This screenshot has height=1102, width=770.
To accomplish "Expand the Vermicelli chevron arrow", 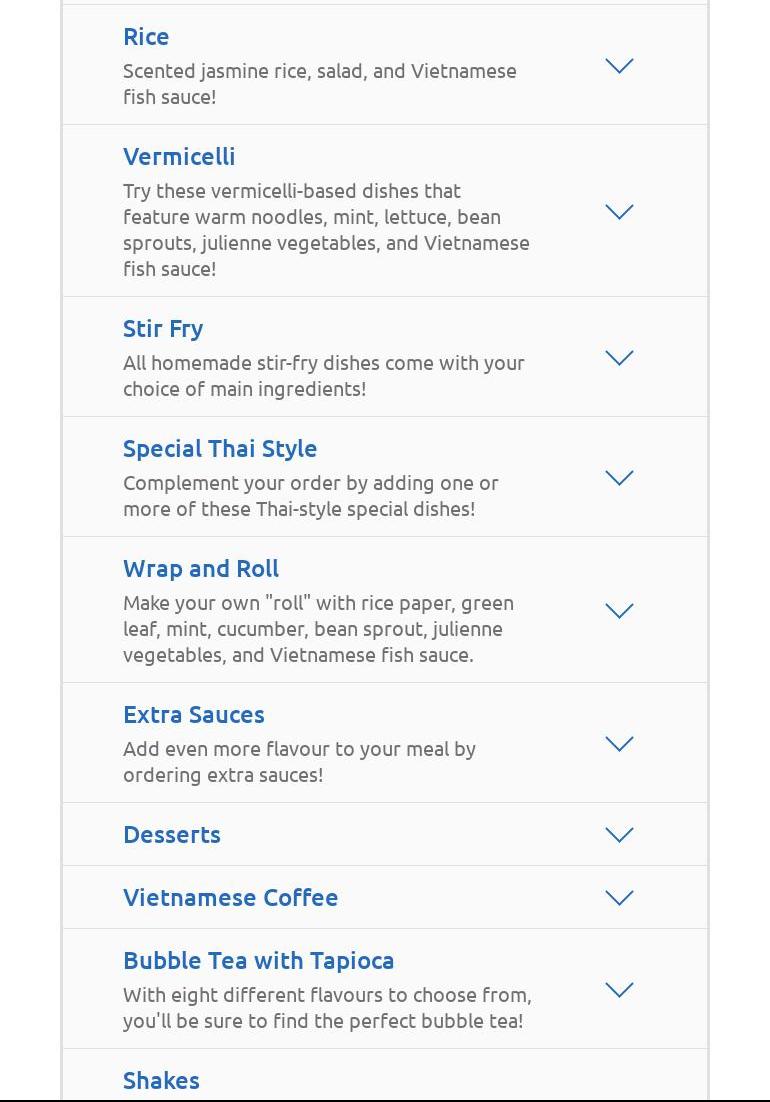I will point(620,212).
